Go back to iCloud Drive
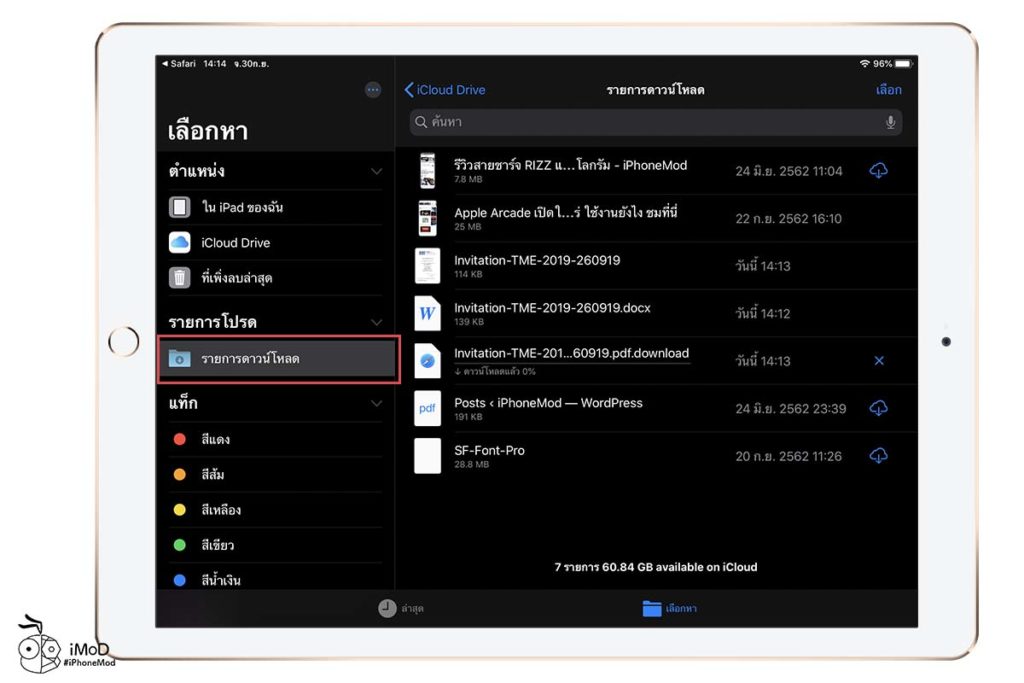The image size is (1024, 683). (444, 89)
